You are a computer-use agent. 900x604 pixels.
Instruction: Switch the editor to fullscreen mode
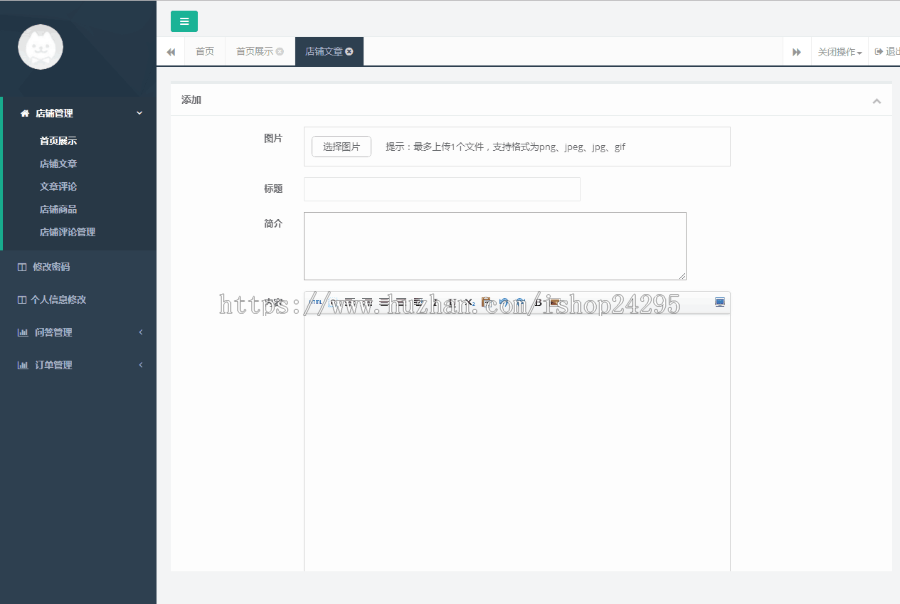pyautogui.click(x=721, y=302)
